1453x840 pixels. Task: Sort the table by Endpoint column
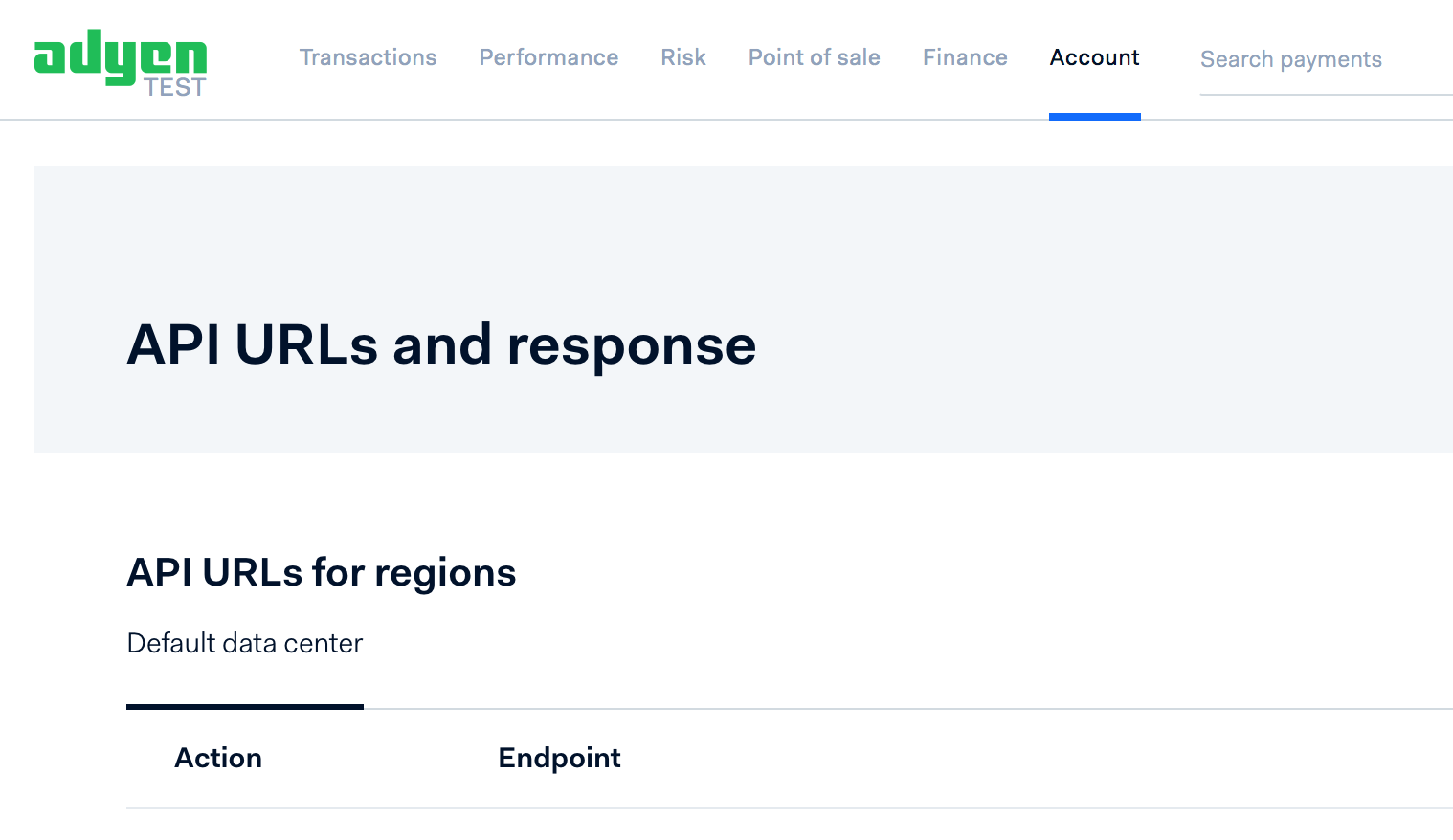(x=559, y=757)
